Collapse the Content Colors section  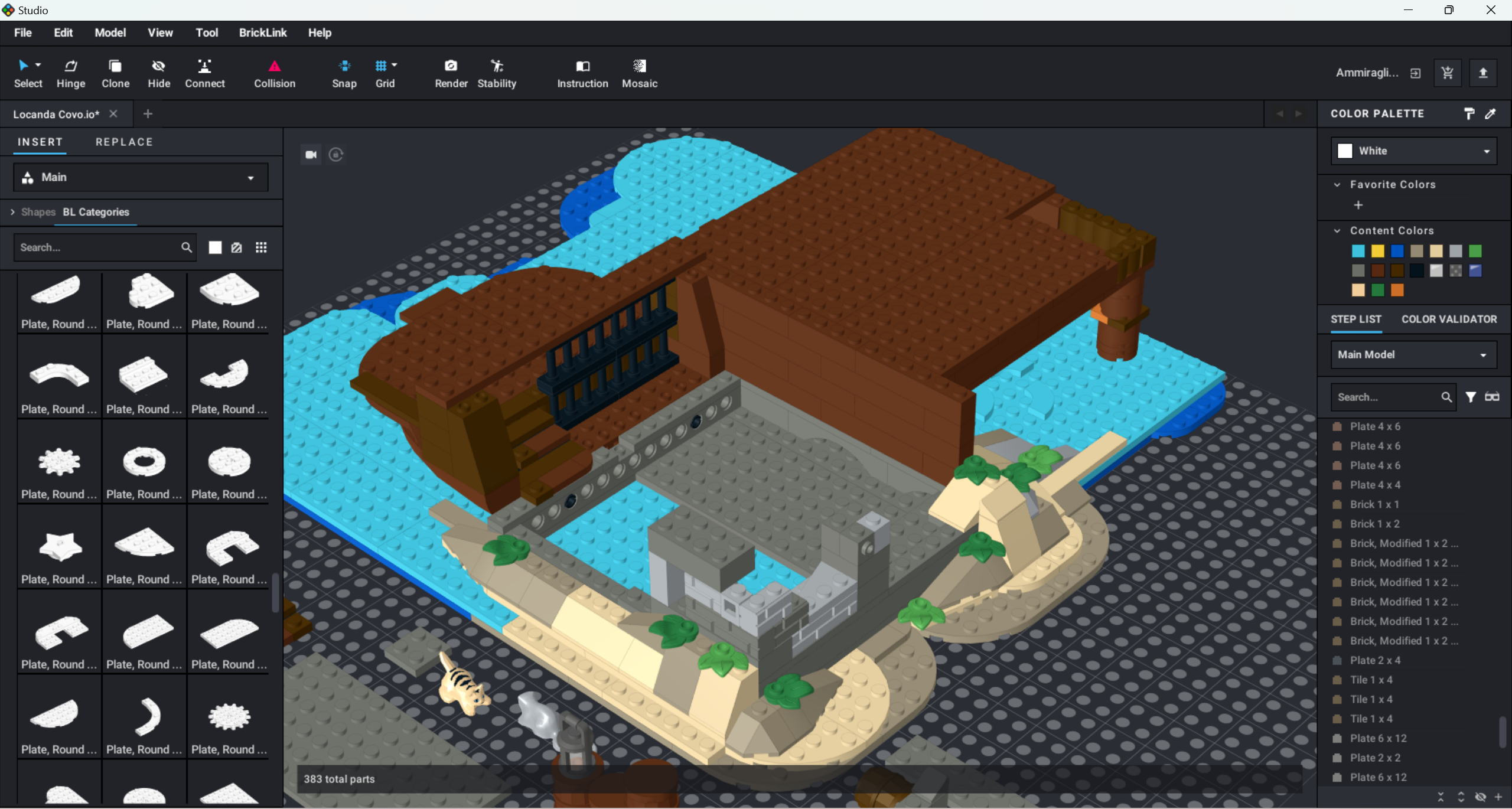(1337, 231)
